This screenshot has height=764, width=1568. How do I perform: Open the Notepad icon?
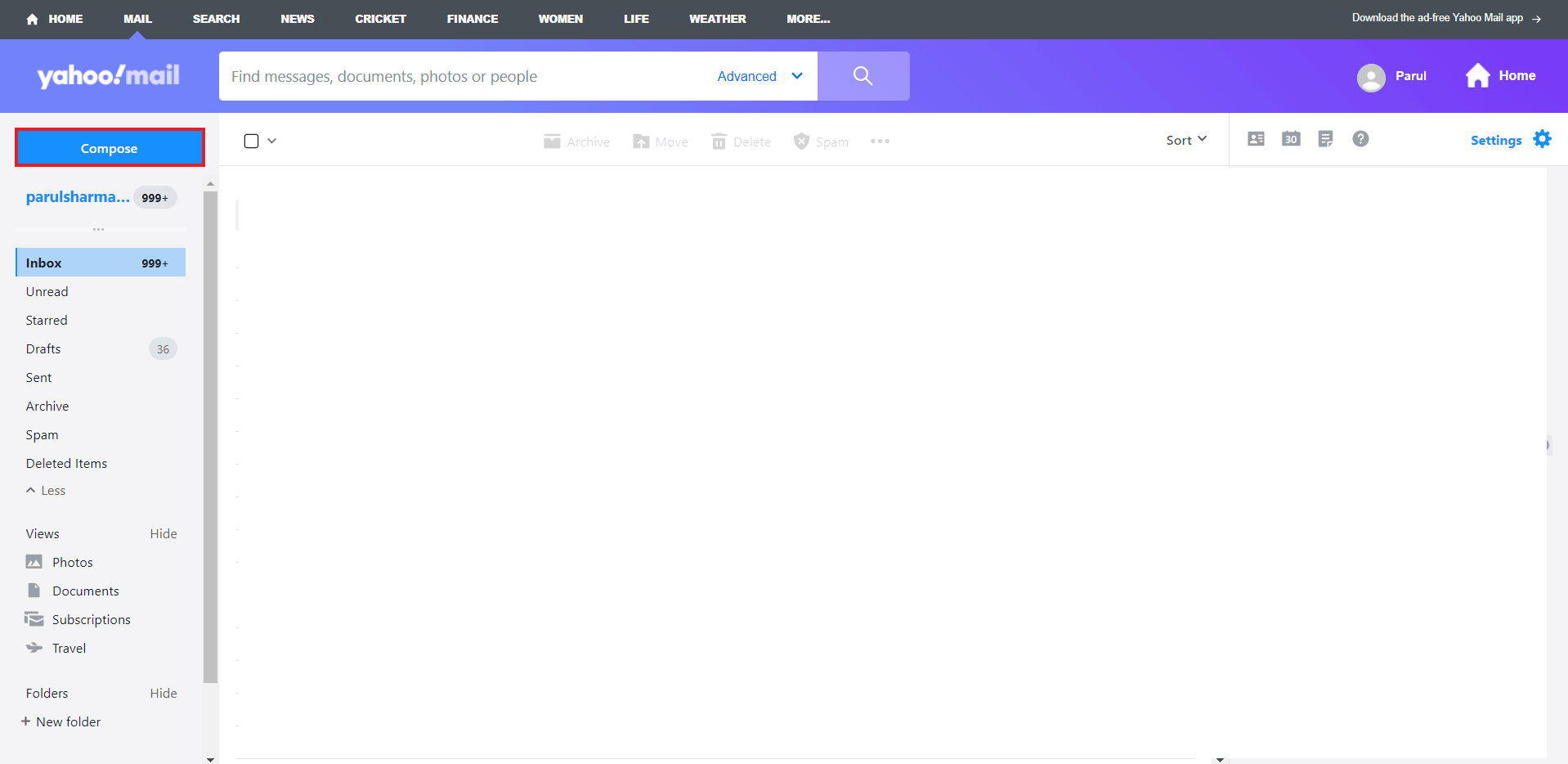(x=1325, y=139)
